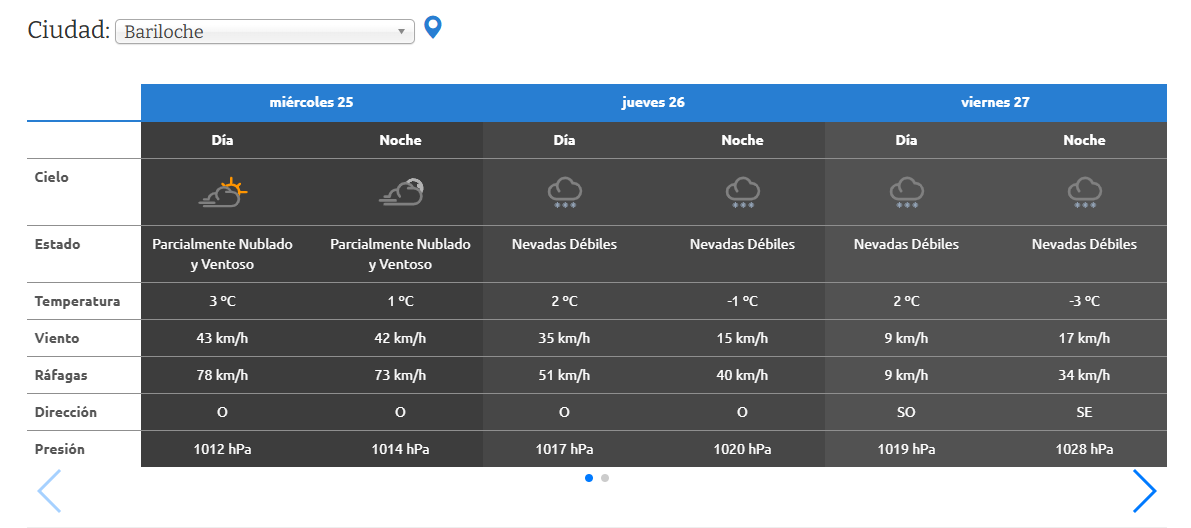1191x528 pixels.
Task: Click the jueves 26 night snow icon
Action: click(x=742, y=192)
